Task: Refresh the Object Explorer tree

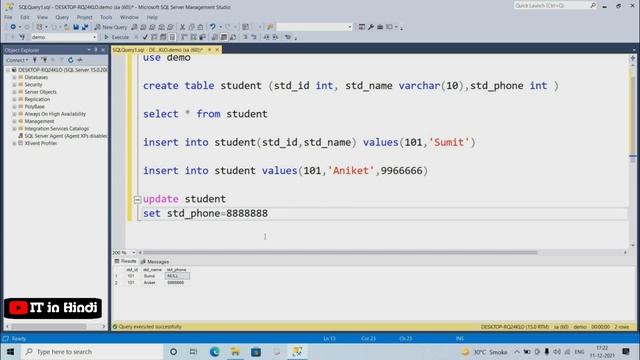Action: click(71, 60)
